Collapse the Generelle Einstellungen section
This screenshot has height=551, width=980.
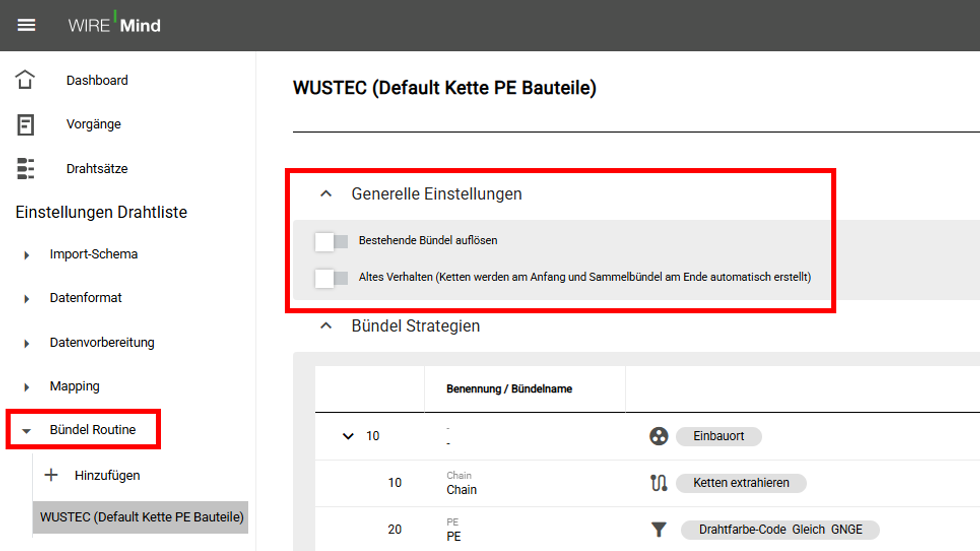pos(326,194)
